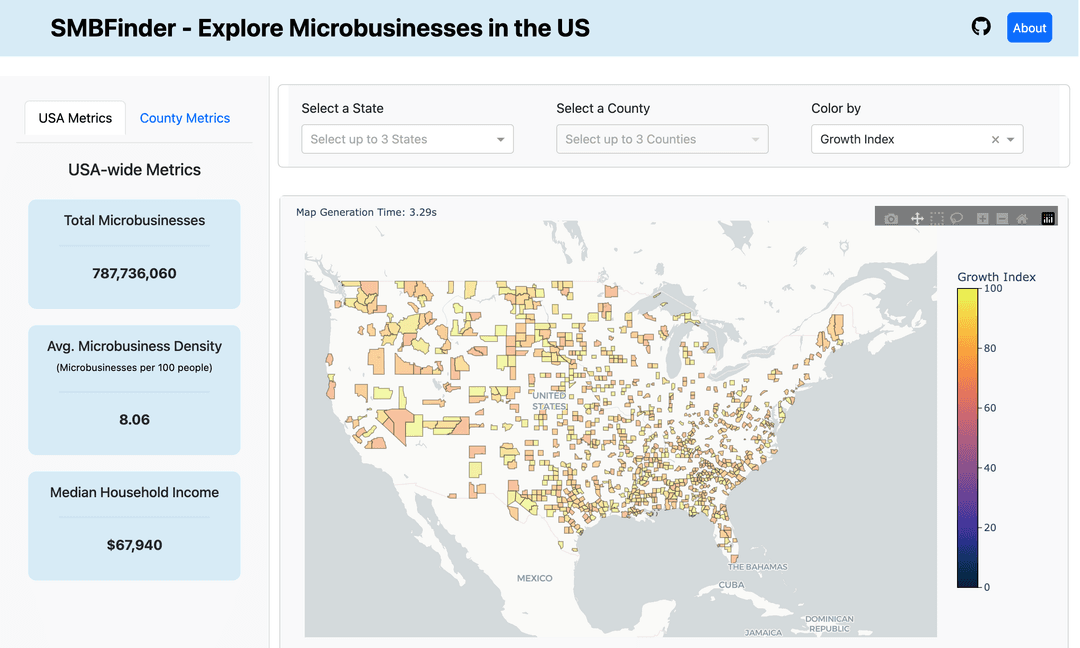This screenshot has height=648, width=1080.
Task: Reset map view with home icon
Action: (x=1022, y=218)
